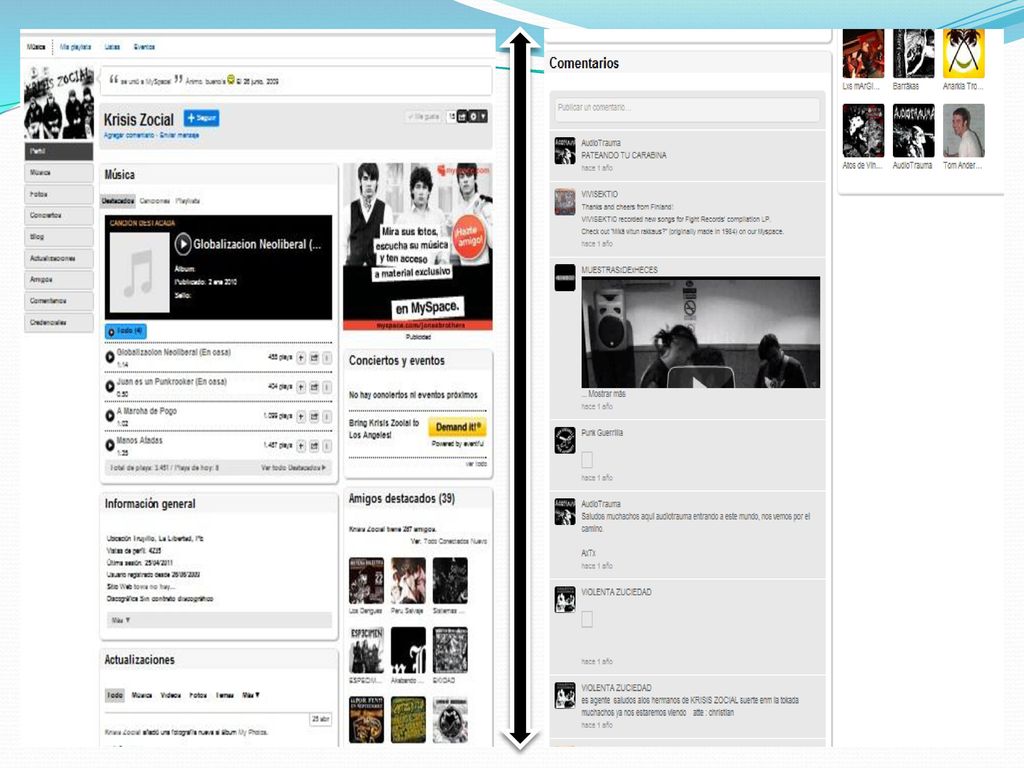Select Perfil in the sidebar
The height and width of the screenshot is (768, 1024).
59,151
